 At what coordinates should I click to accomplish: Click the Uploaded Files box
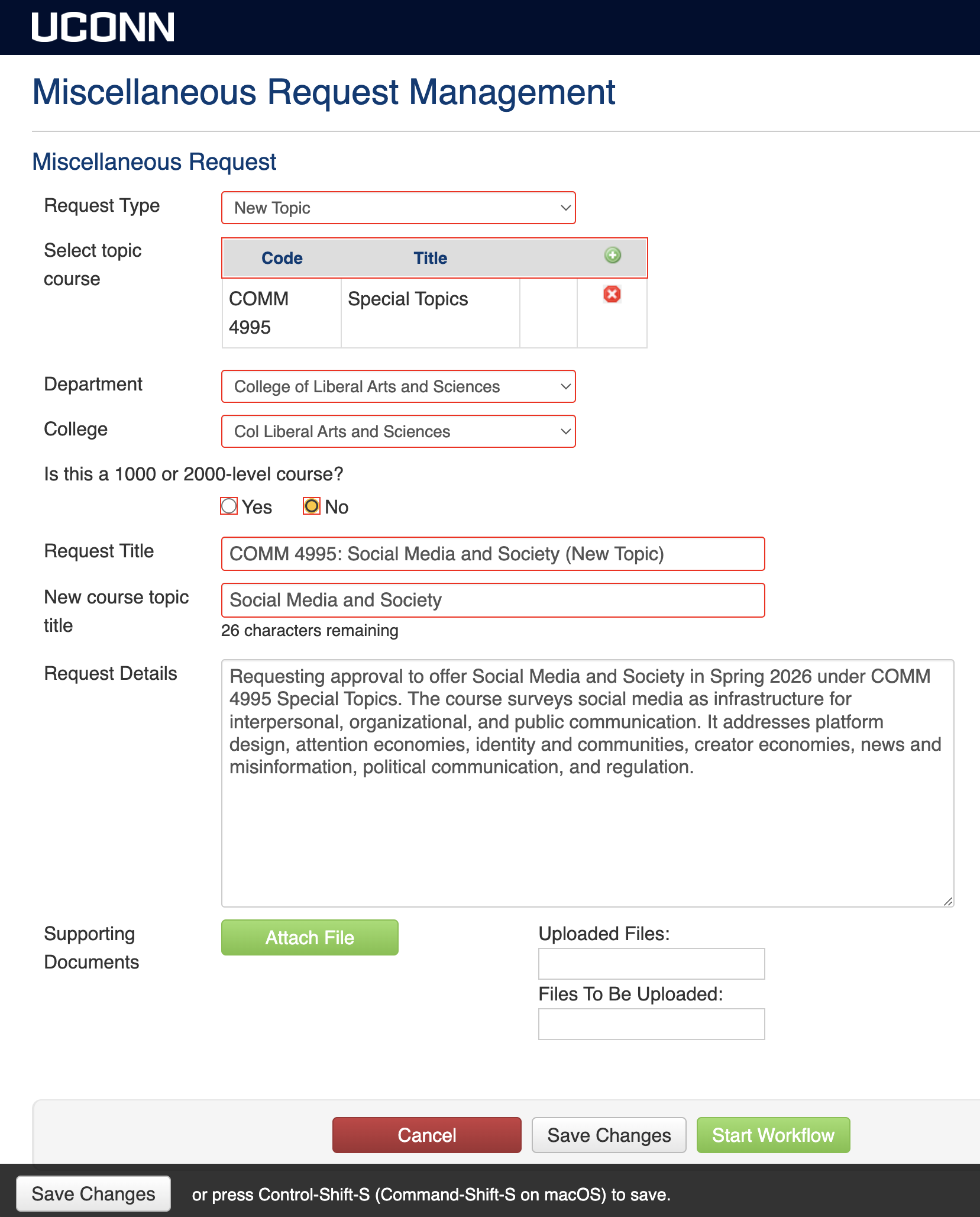pyautogui.click(x=651, y=964)
